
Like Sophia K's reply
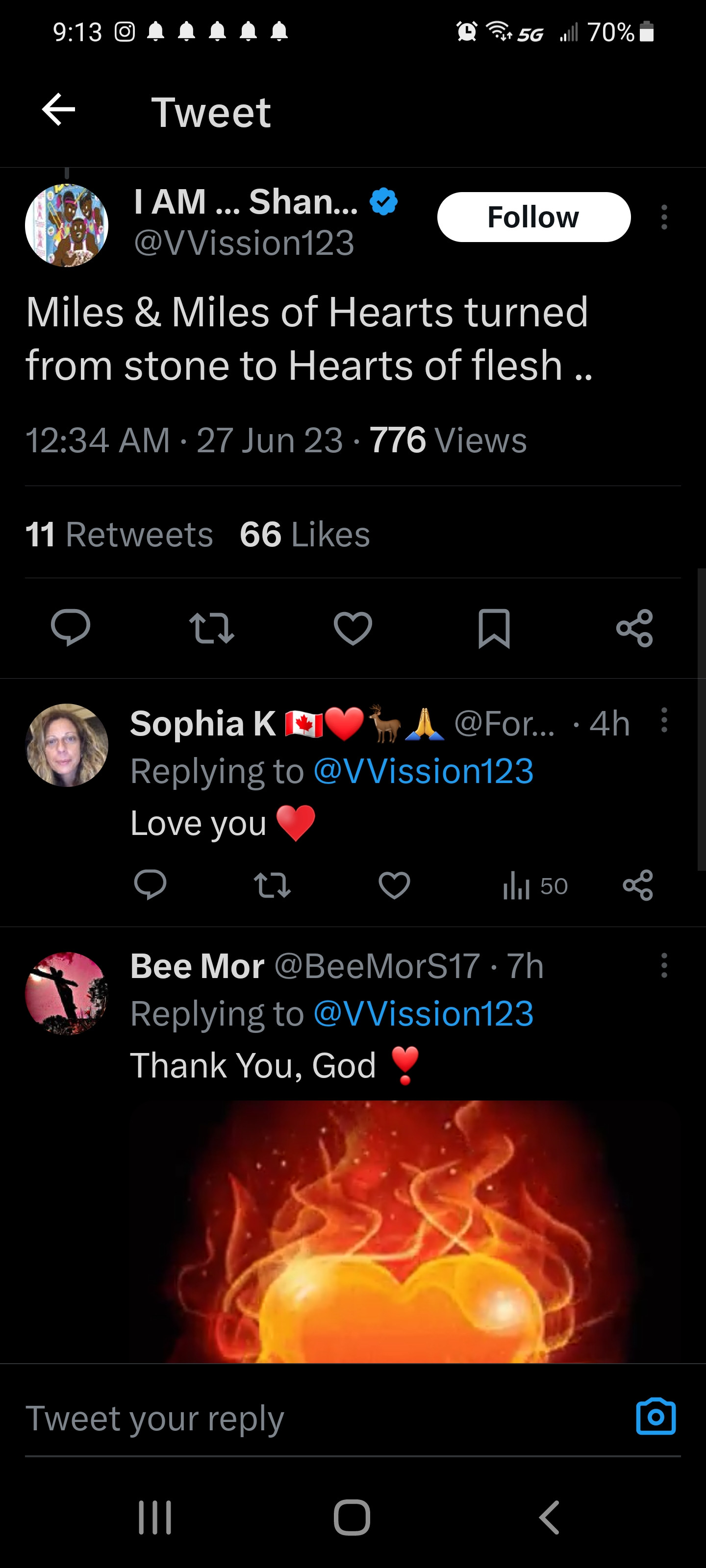[394, 885]
